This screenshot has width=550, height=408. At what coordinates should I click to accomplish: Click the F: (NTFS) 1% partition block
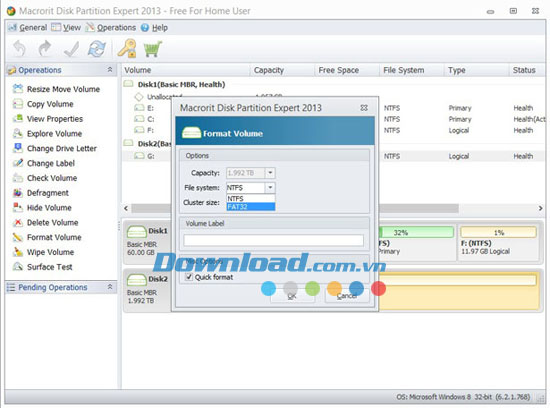coord(498,243)
